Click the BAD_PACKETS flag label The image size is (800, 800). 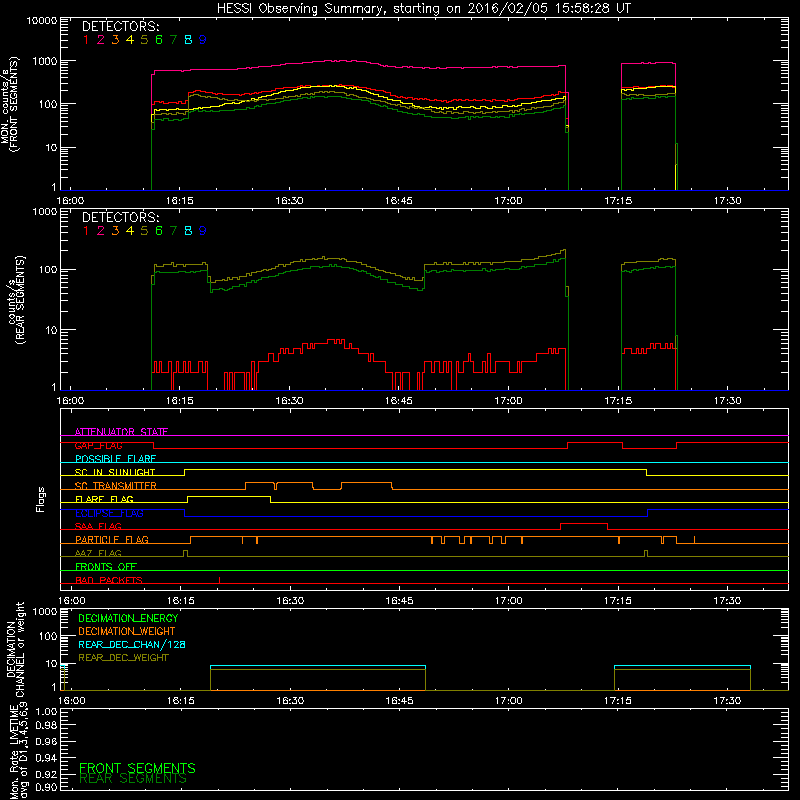click(x=109, y=580)
